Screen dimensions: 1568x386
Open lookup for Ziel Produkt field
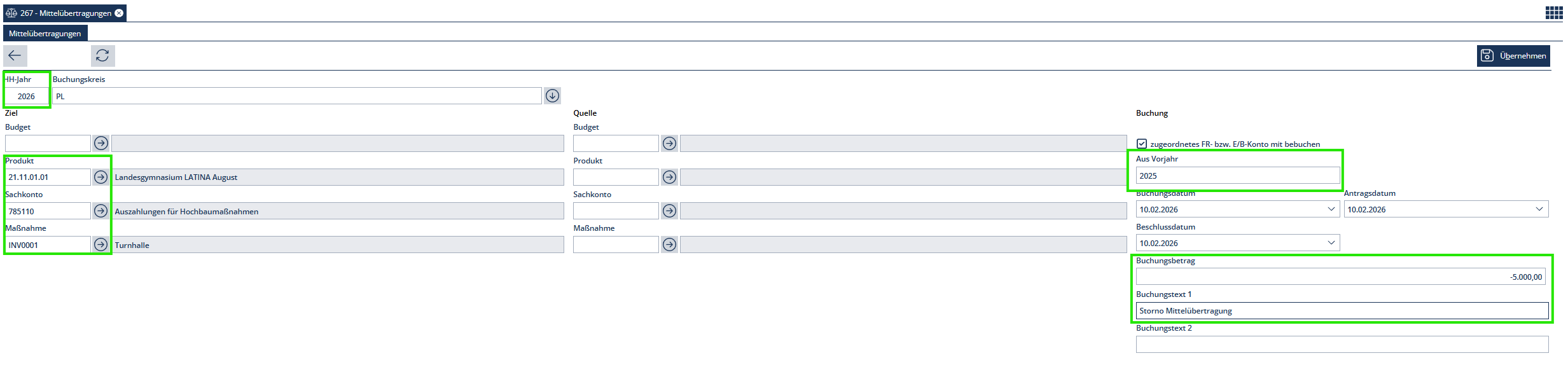(101, 177)
